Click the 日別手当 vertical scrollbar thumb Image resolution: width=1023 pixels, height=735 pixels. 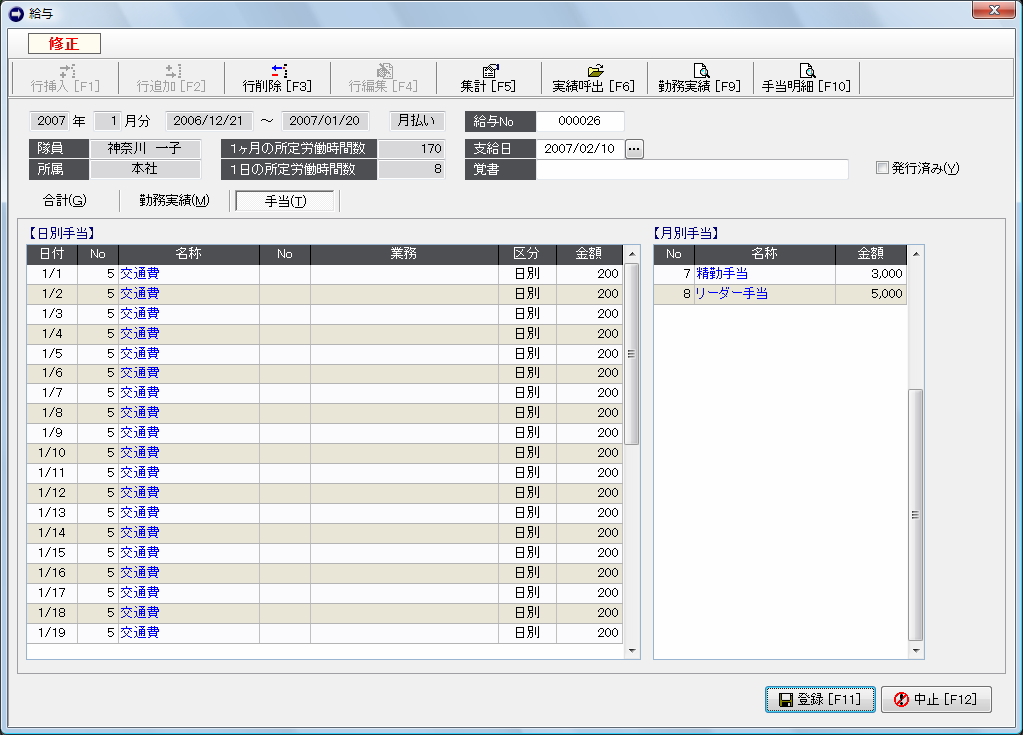632,354
